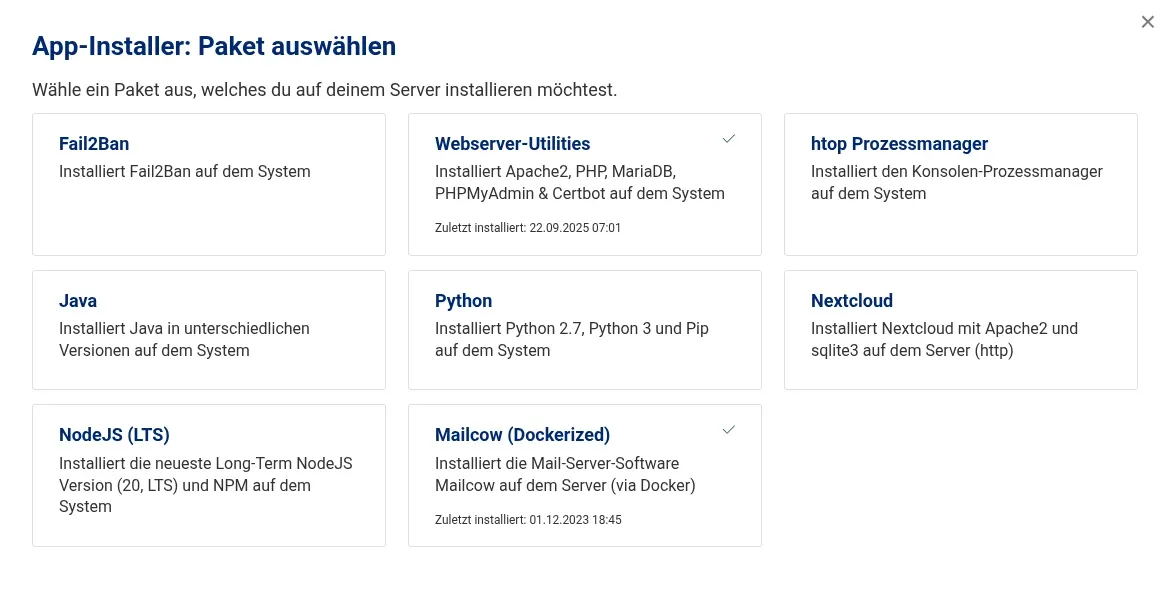The width and height of the screenshot is (1170, 593).
Task: Choose the Nextcloud package card
Action: tap(961, 330)
